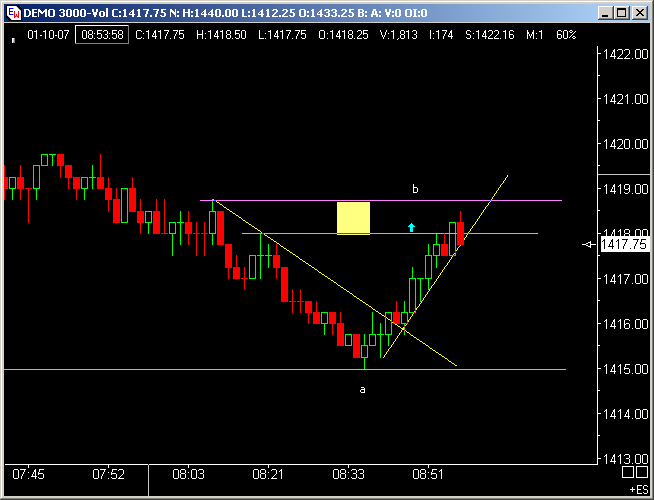This screenshot has width=654, height=500.
Task: Click the date value 01-10-07
Action: [x=48, y=35]
